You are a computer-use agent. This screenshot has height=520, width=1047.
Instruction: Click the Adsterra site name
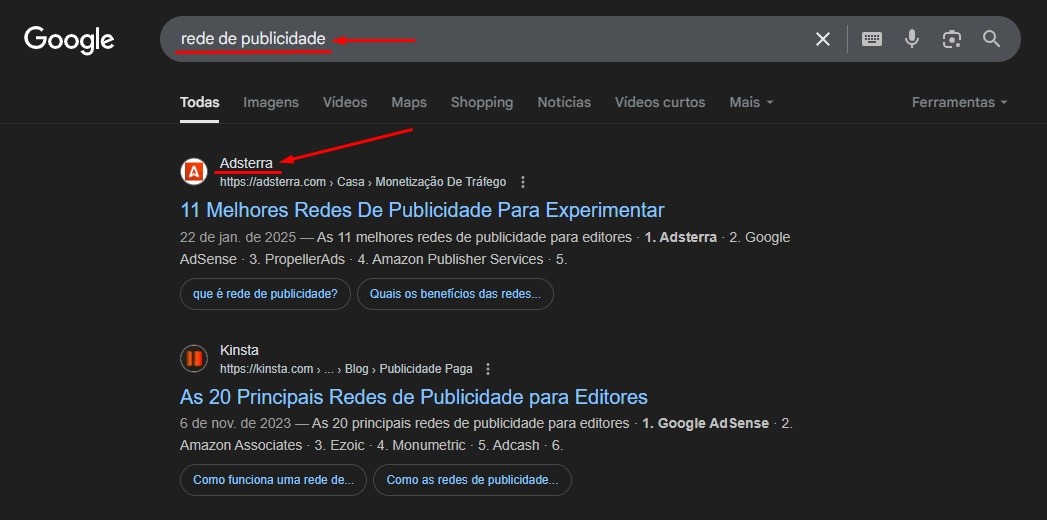[x=246, y=163]
